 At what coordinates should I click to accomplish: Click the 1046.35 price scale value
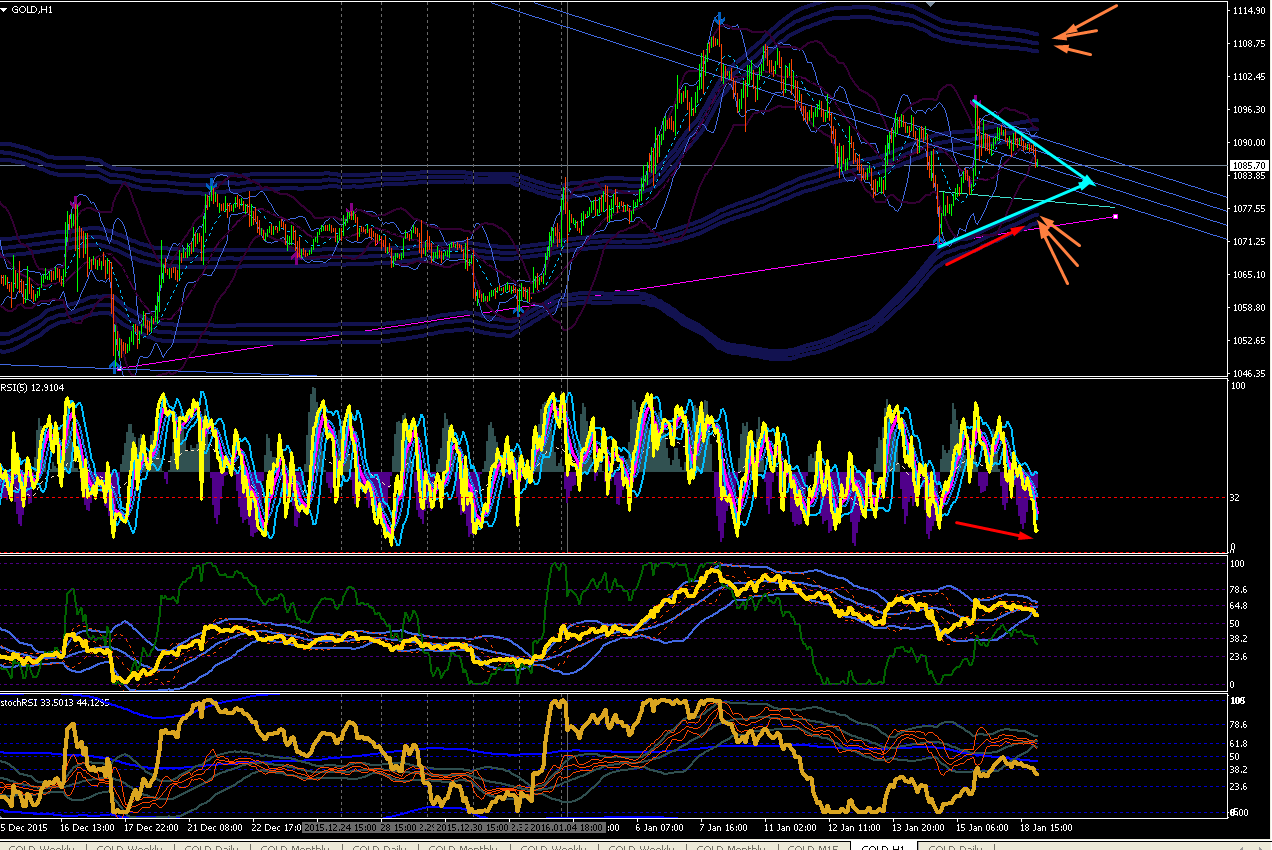point(1250,374)
